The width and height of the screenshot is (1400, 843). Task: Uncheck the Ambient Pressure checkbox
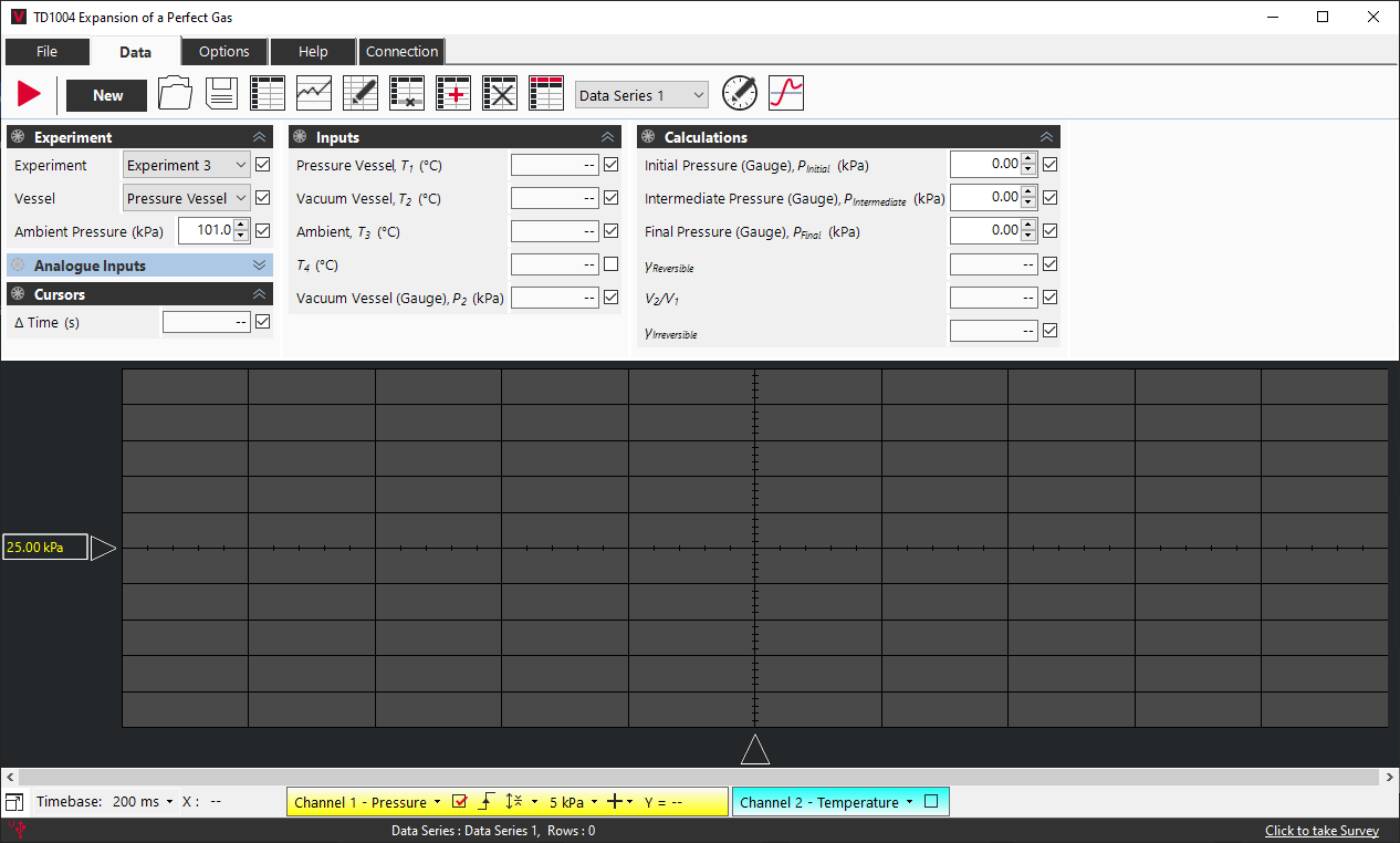[x=263, y=231]
